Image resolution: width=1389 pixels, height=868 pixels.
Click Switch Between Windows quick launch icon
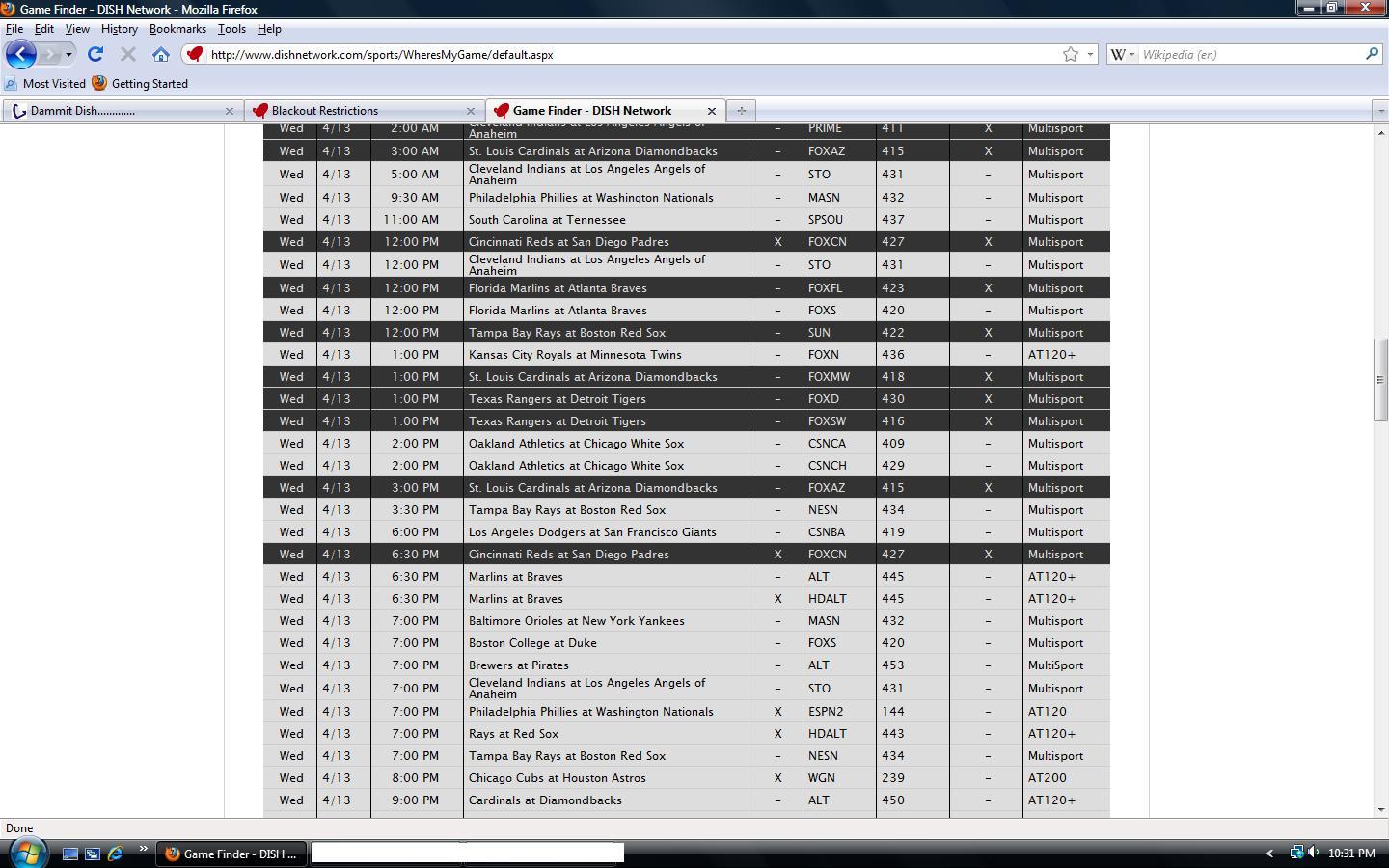tap(93, 854)
